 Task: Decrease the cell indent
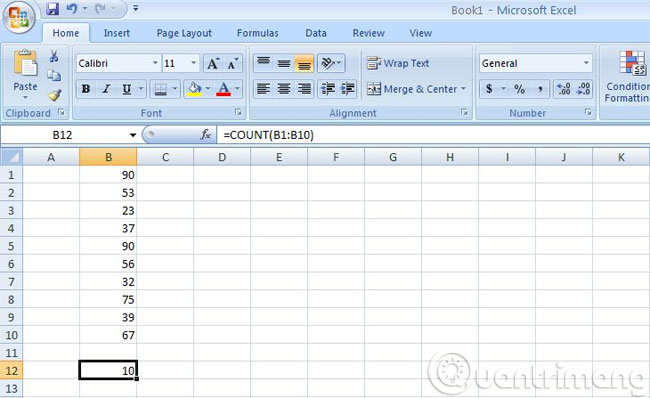(328, 89)
